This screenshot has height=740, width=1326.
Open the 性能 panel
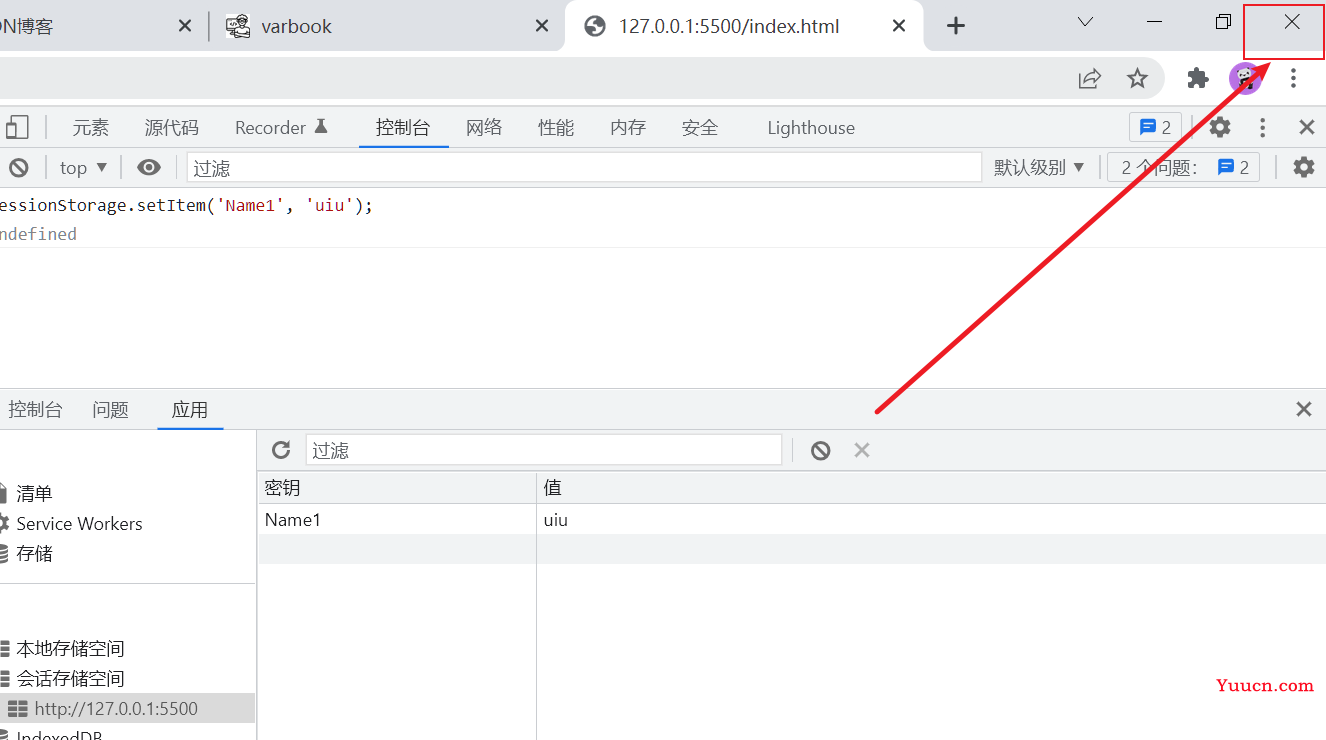pyautogui.click(x=556, y=128)
